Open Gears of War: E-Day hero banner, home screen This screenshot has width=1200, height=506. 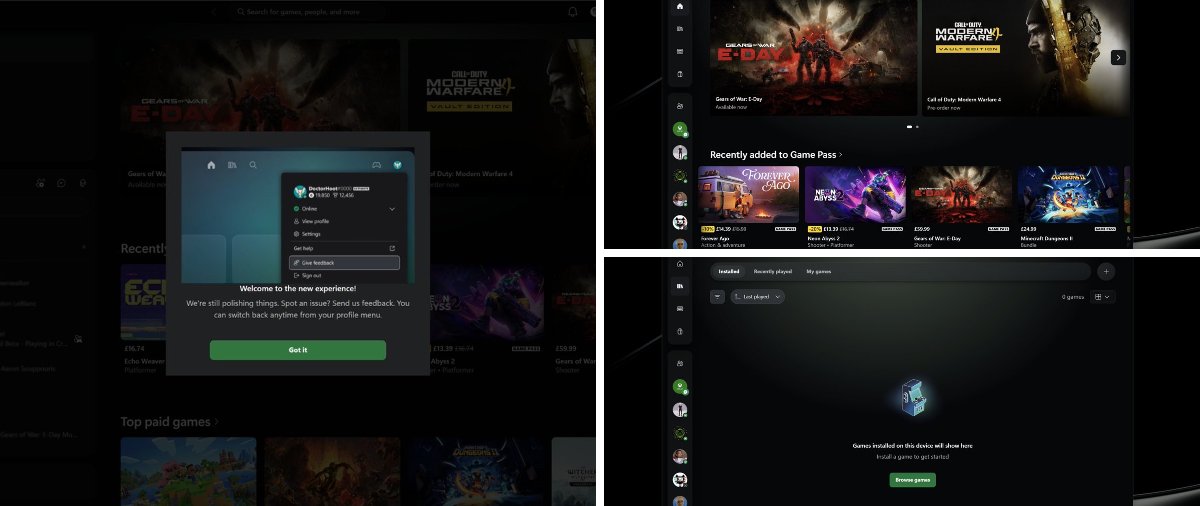814,56
